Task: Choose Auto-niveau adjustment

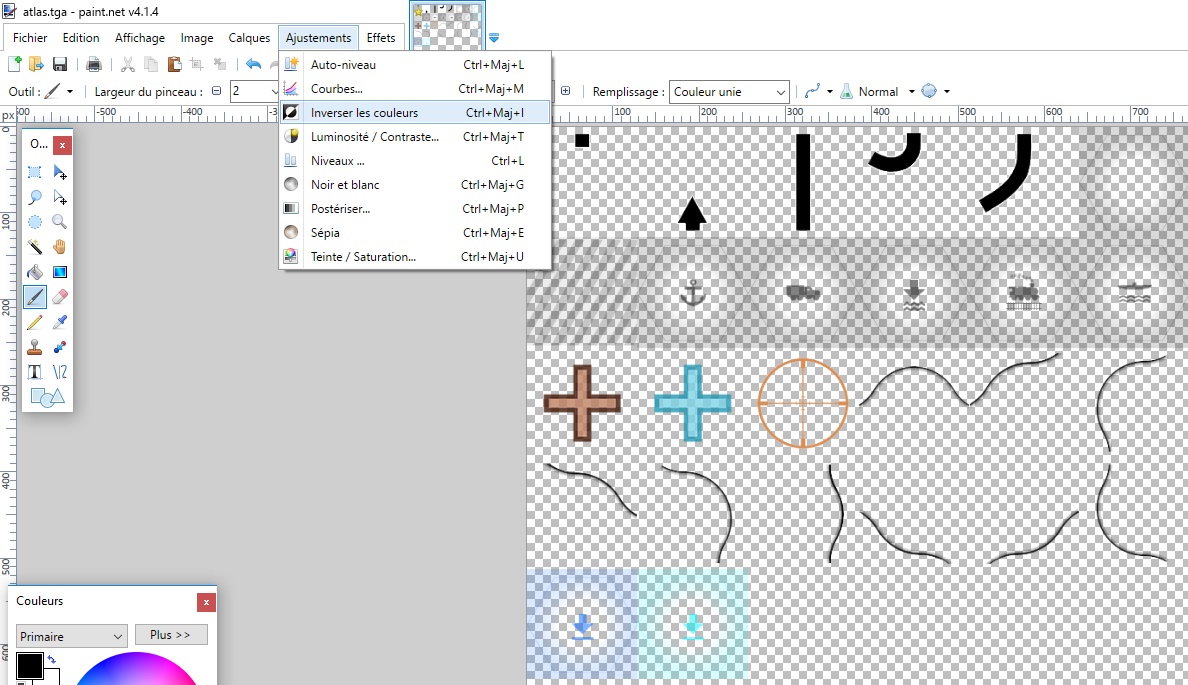Action: (x=414, y=64)
